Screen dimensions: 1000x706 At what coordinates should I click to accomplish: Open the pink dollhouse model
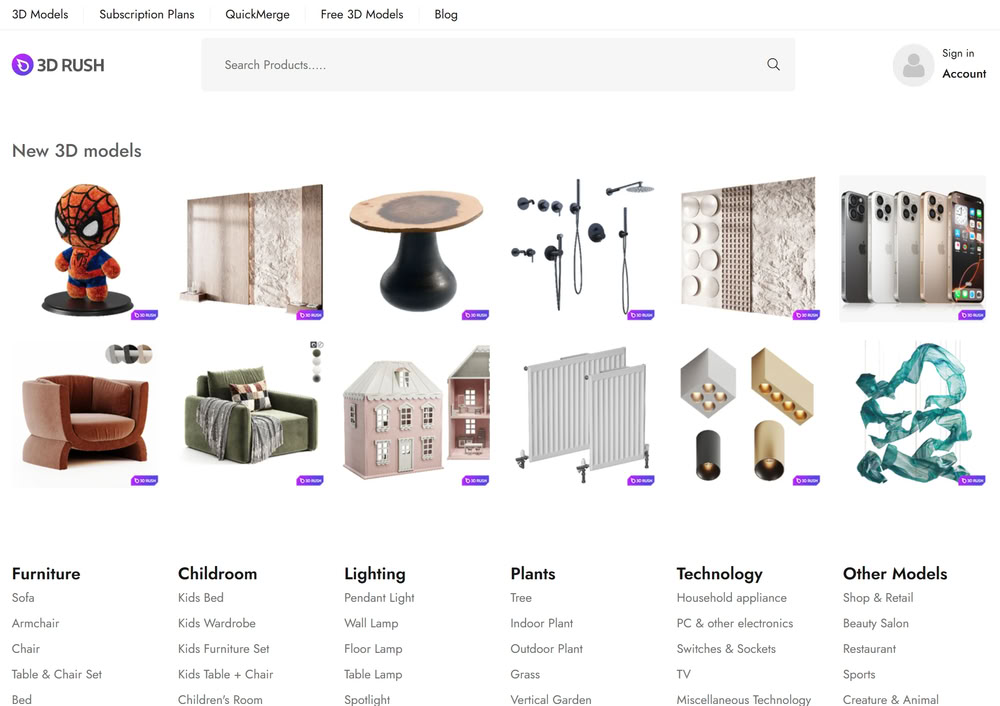416,415
